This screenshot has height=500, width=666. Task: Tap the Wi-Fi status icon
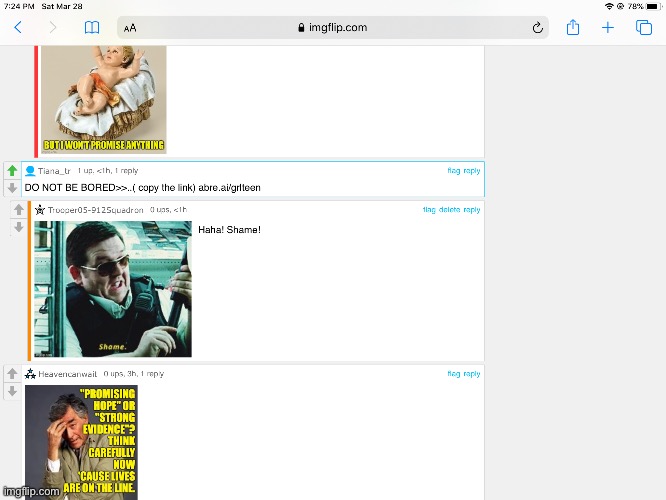[609, 6]
